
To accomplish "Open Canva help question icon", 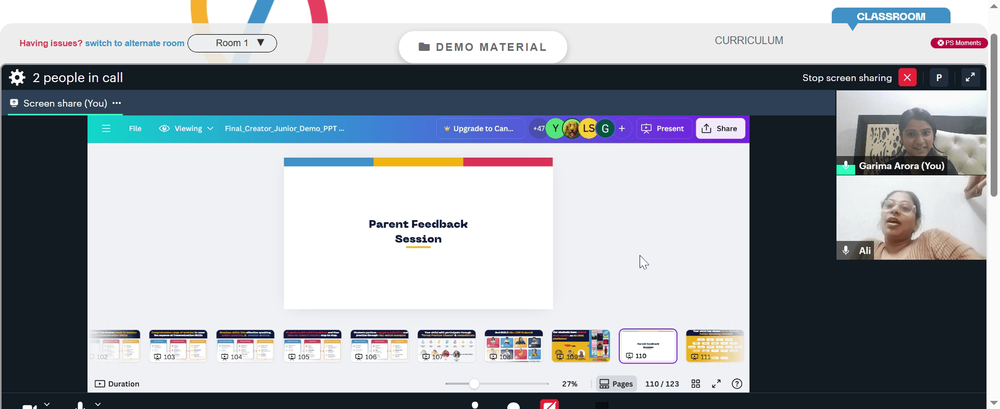I will point(737,383).
